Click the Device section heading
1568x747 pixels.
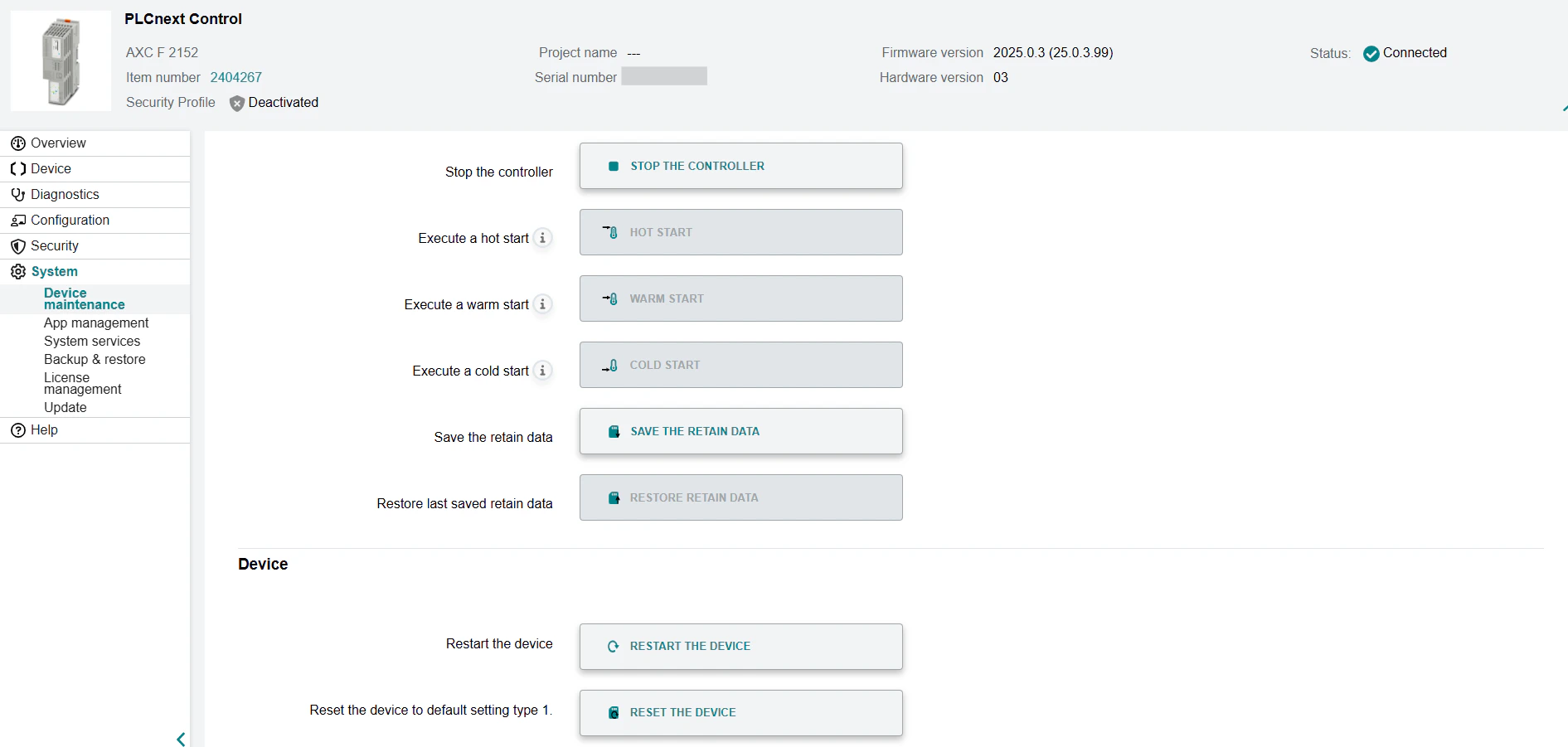click(x=263, y=565)
